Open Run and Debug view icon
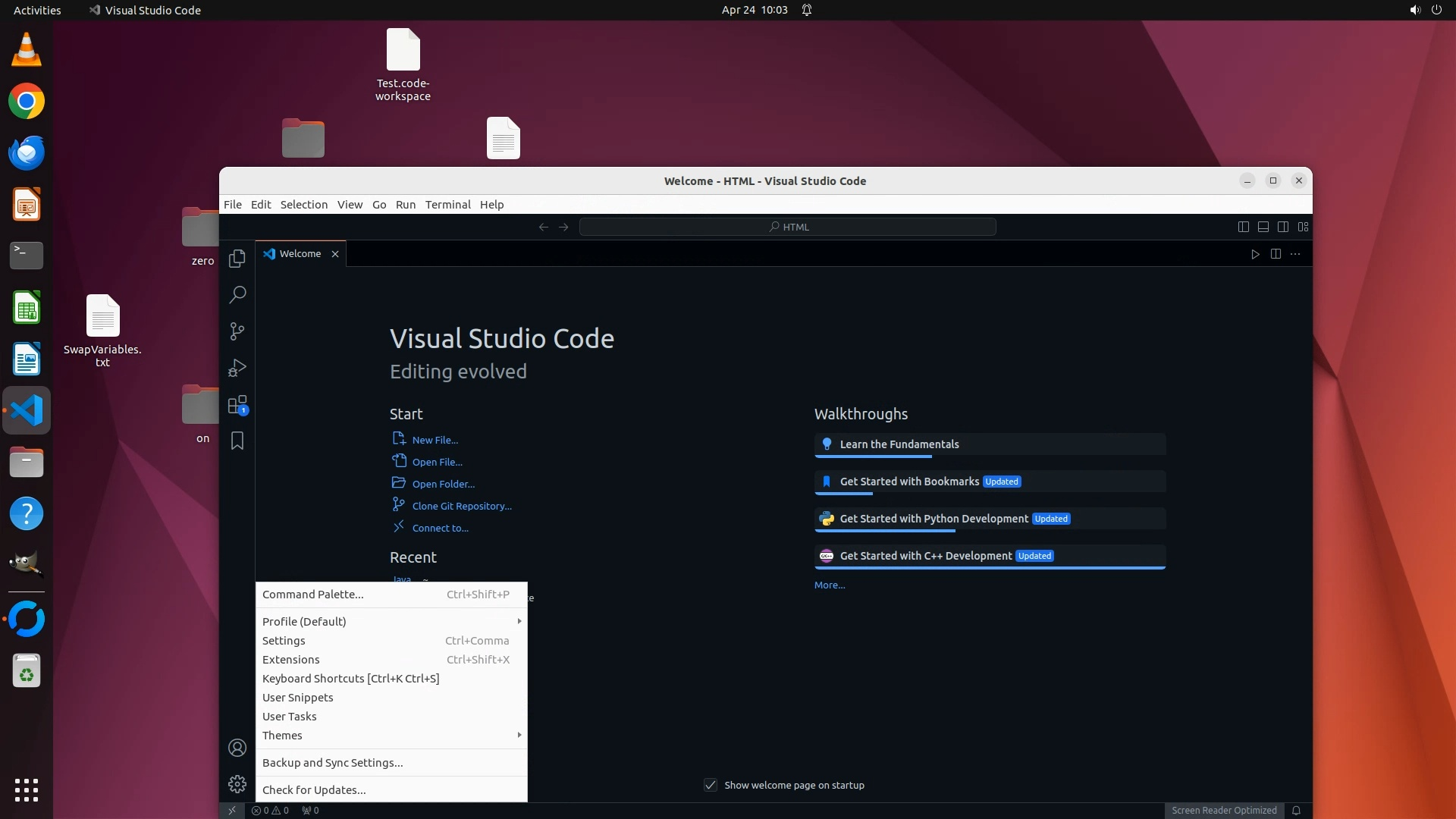The width and height of the screenshot is (1456, 819). click(237, 368)
